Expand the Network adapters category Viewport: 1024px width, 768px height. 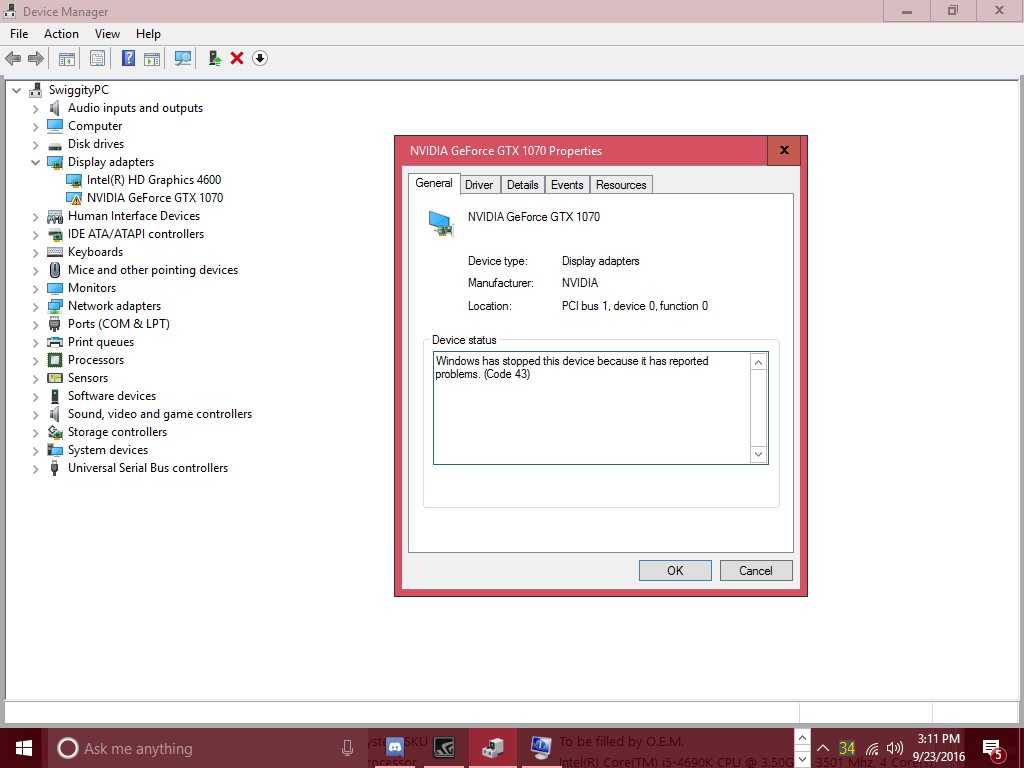pyautogui.click(x=36, y=306)
